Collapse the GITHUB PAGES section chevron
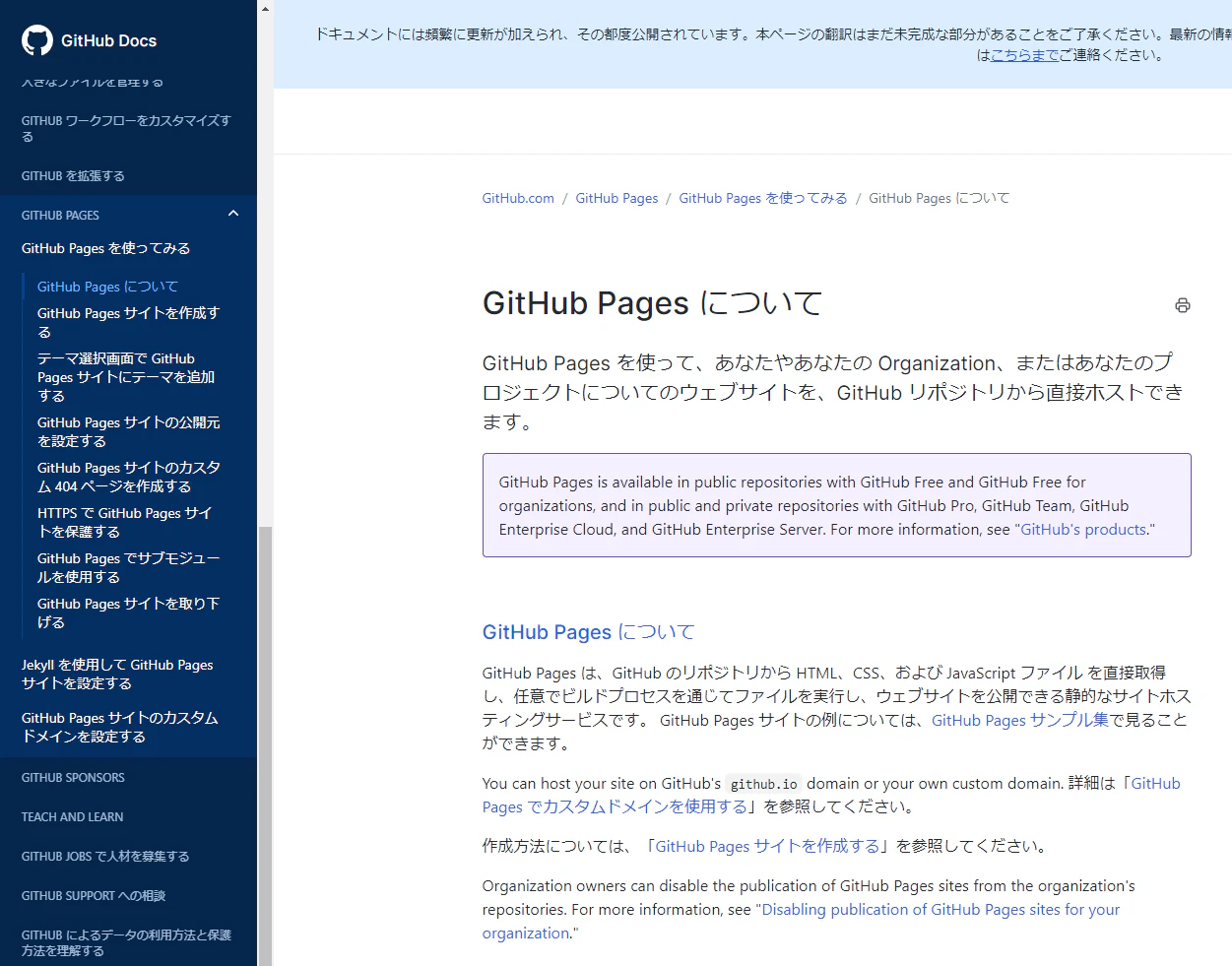Viewport: 1232px width, 966px height. (x=233, y=214)
